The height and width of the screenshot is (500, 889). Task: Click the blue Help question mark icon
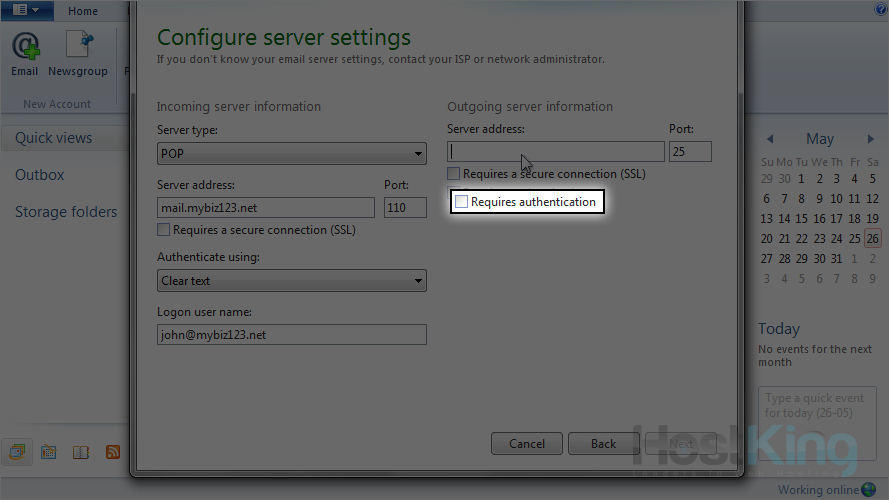pos(881,10)
